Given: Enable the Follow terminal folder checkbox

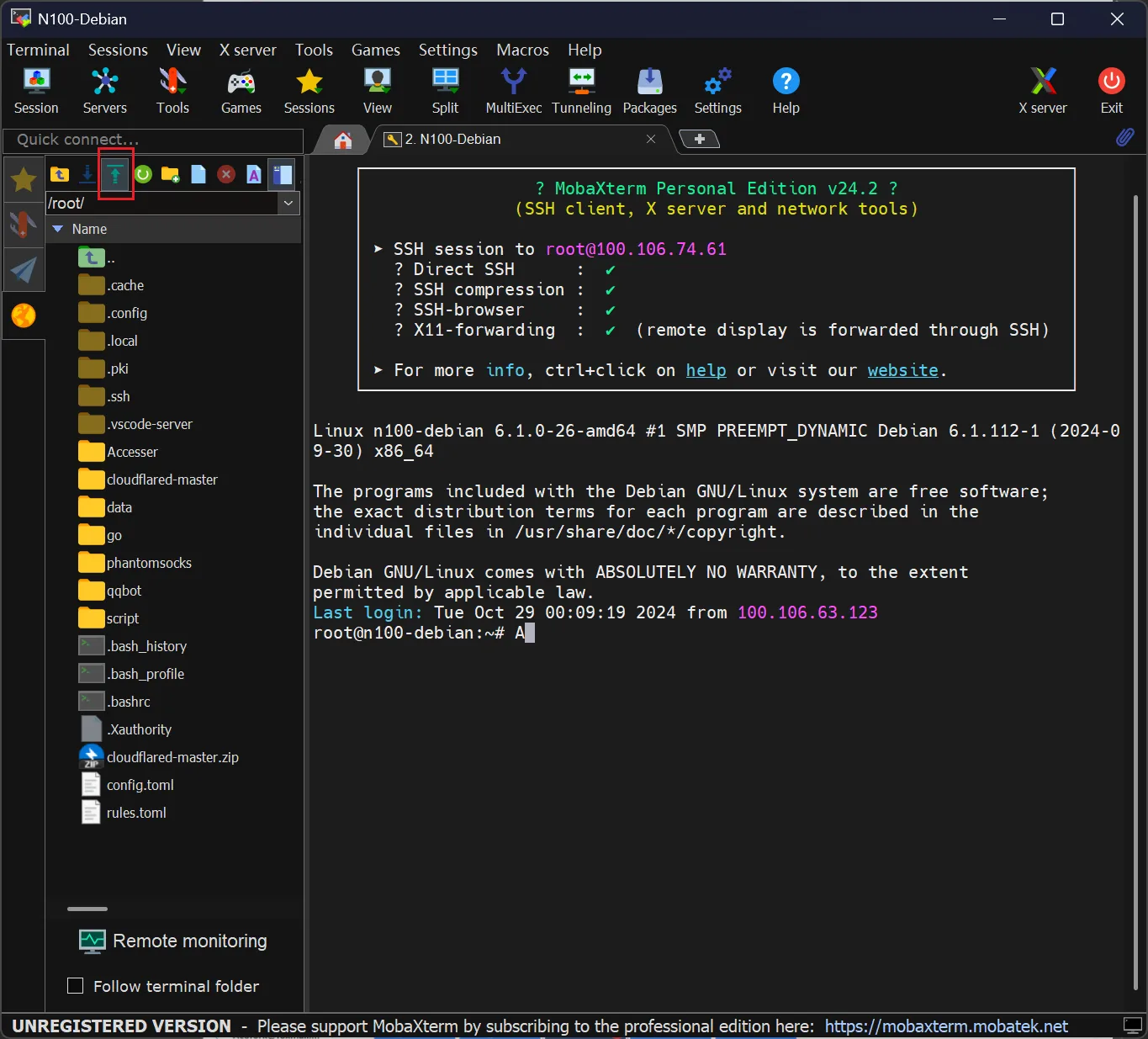Looking at the screenshot, I should (x=76, y=986).
